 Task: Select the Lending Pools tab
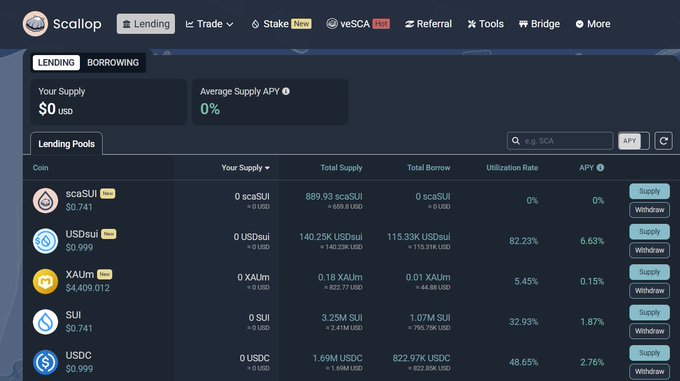[x=66, y=143]
